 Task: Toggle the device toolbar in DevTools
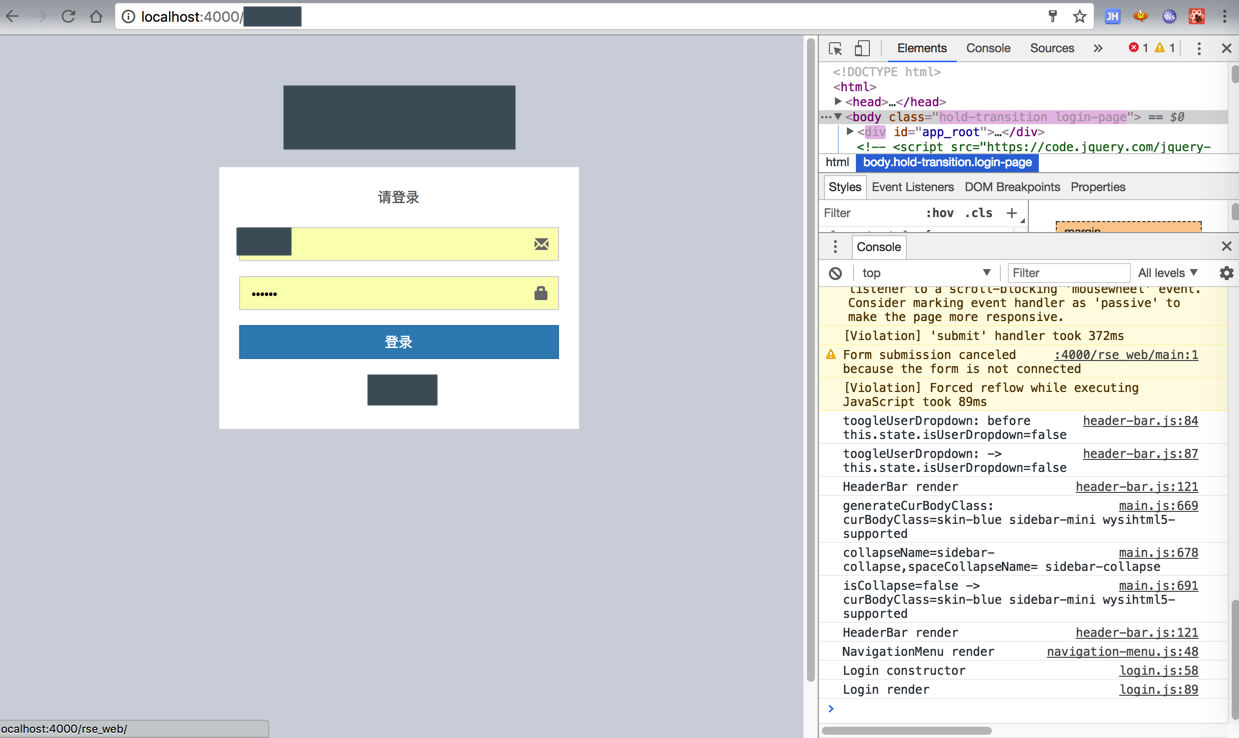tap(862, 48)
